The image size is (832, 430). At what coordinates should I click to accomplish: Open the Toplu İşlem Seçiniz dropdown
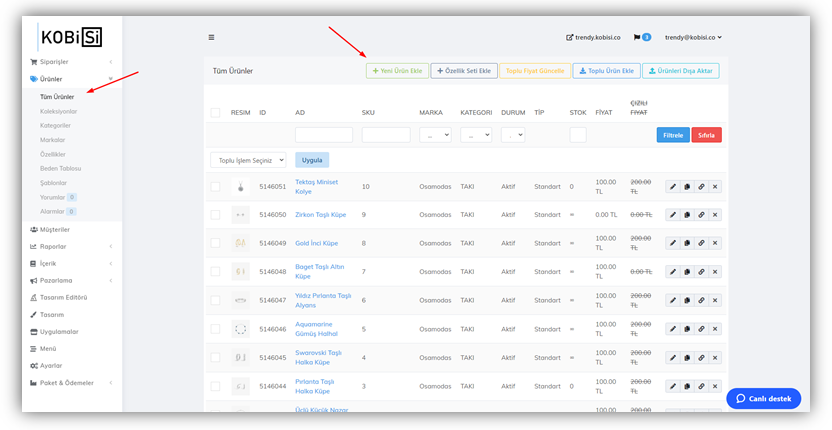248,160
